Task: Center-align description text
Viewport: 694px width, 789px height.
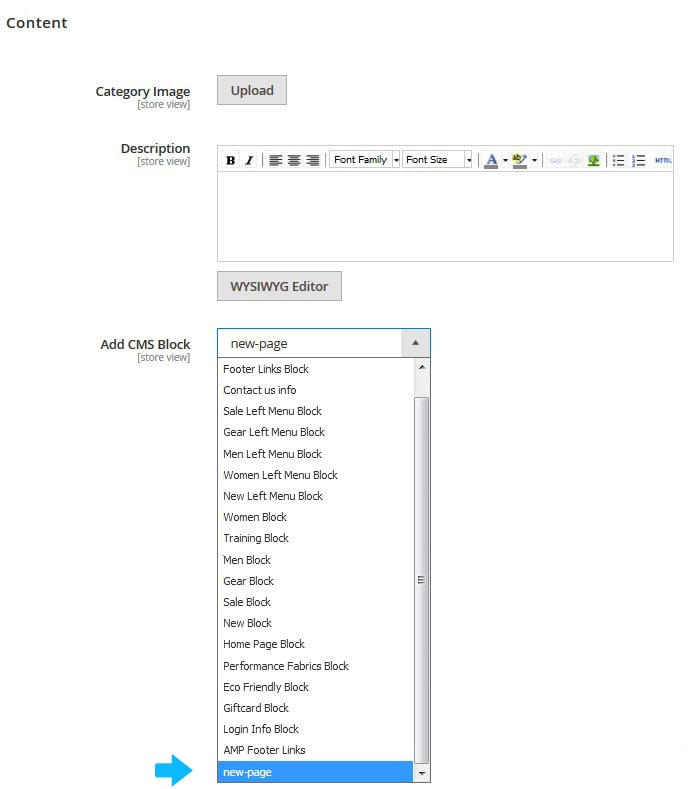Action: click(x=294, y=161)
